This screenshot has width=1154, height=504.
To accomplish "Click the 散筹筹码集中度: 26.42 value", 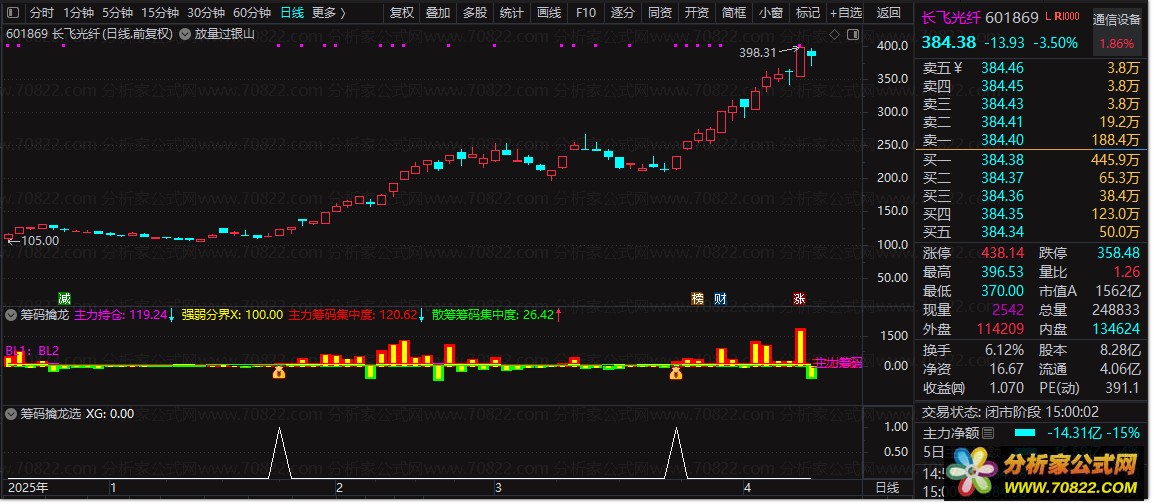I will [x=492, y=315].
